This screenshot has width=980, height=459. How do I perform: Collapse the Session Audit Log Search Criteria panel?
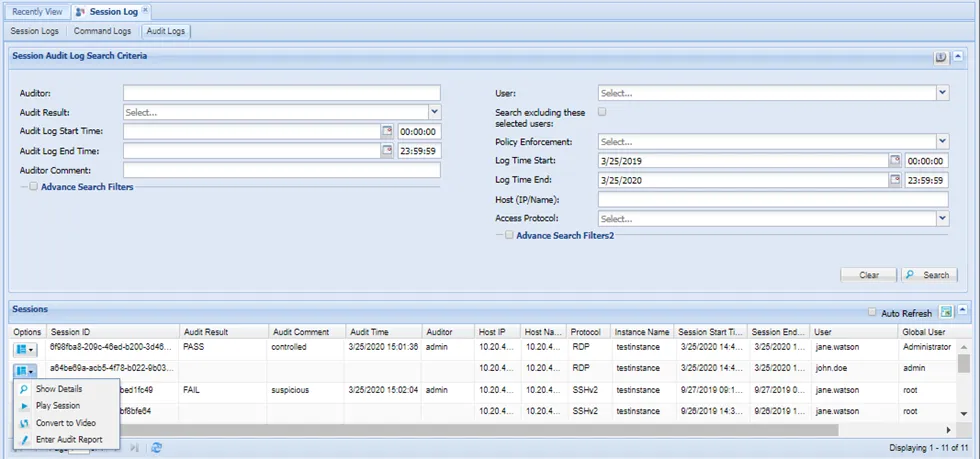tap(958, 58)
